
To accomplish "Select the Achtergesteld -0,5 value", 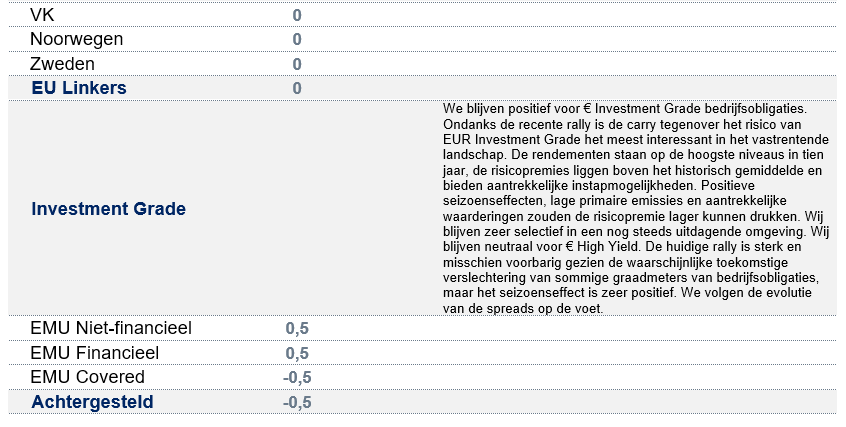I will point(296,402).
